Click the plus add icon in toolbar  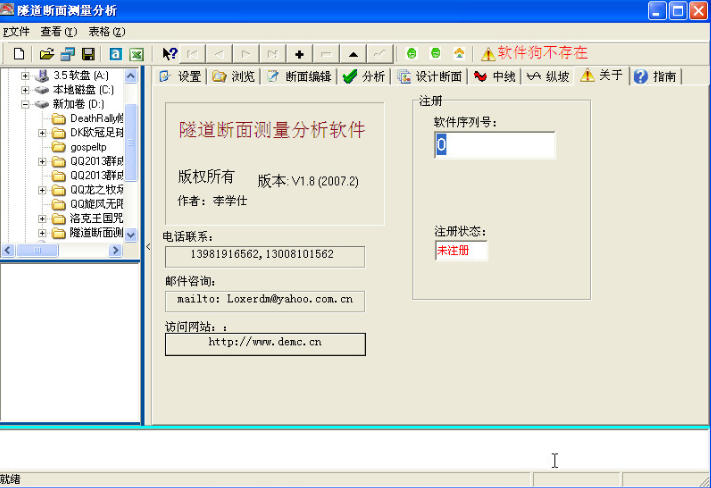coord(299,53)
